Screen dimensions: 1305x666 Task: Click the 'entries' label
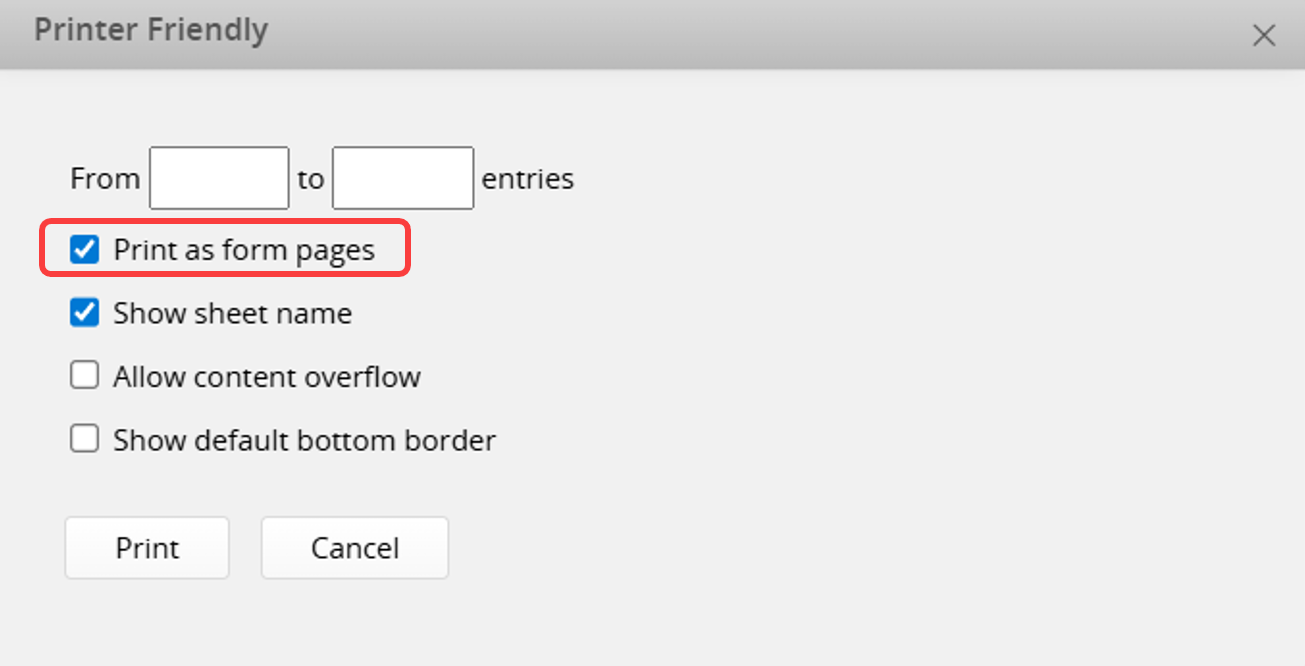pos(528,179)
